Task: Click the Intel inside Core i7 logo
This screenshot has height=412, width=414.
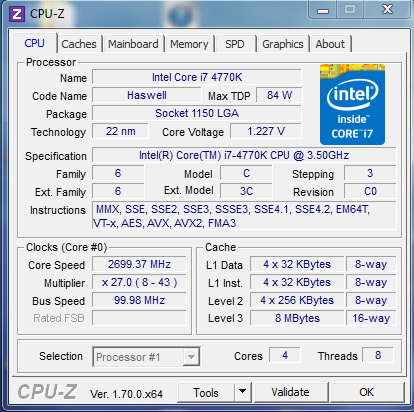Action: click(352, 104)
